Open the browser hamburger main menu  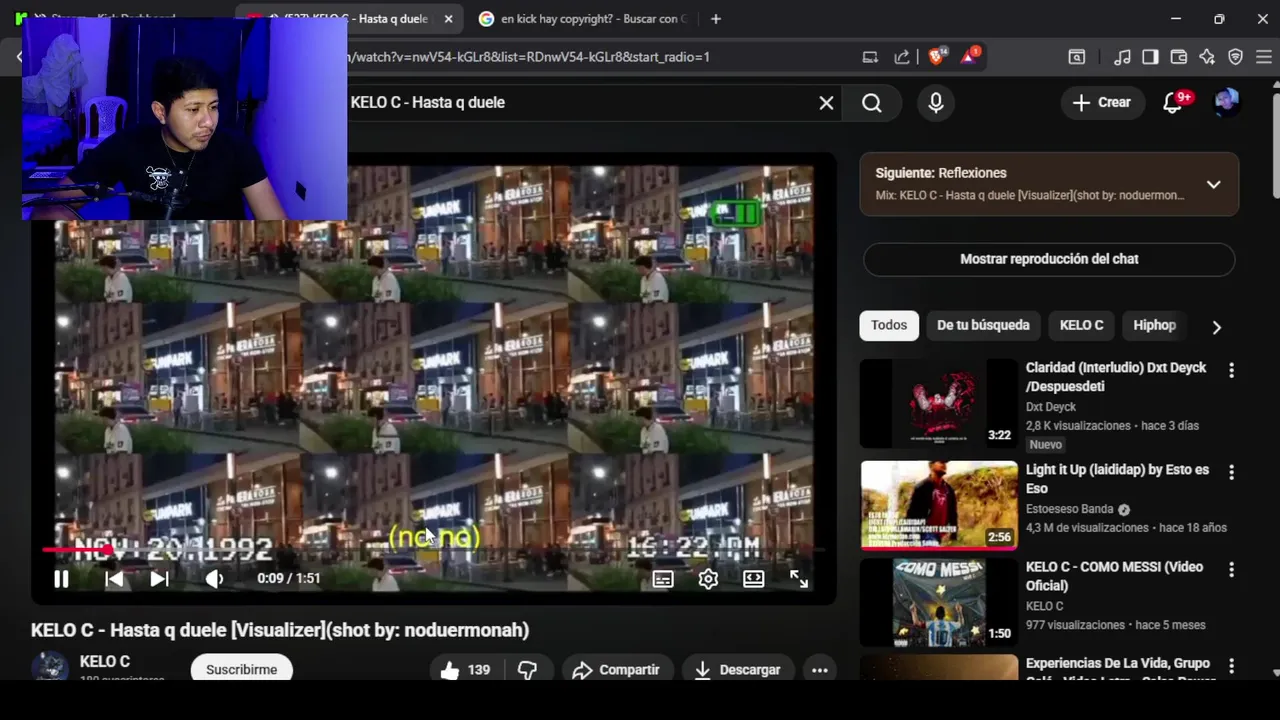[x=1263, y=57]
